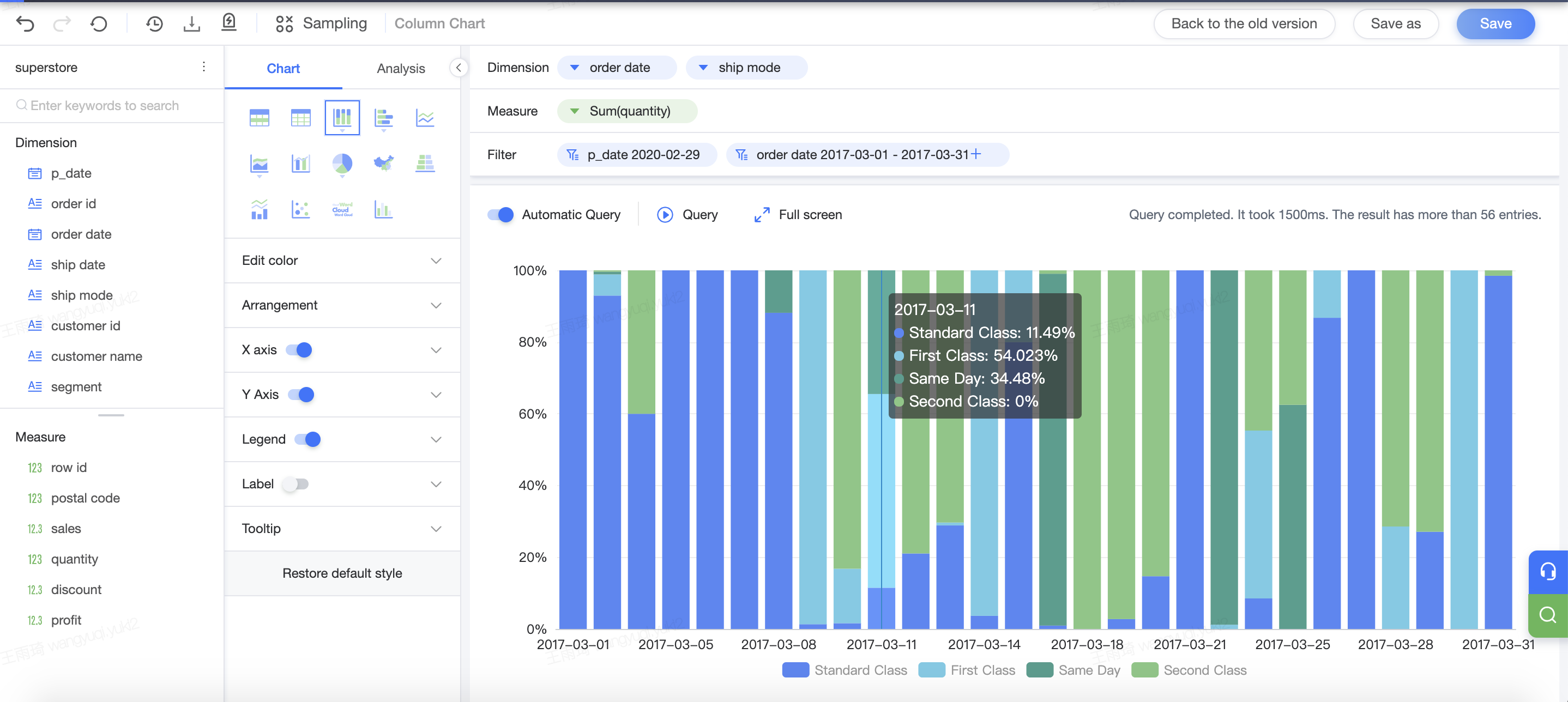Viewport: 1568px width, 702px height.
Task: Click the Standard Class legend swatch
Action: tap(795, 670)
